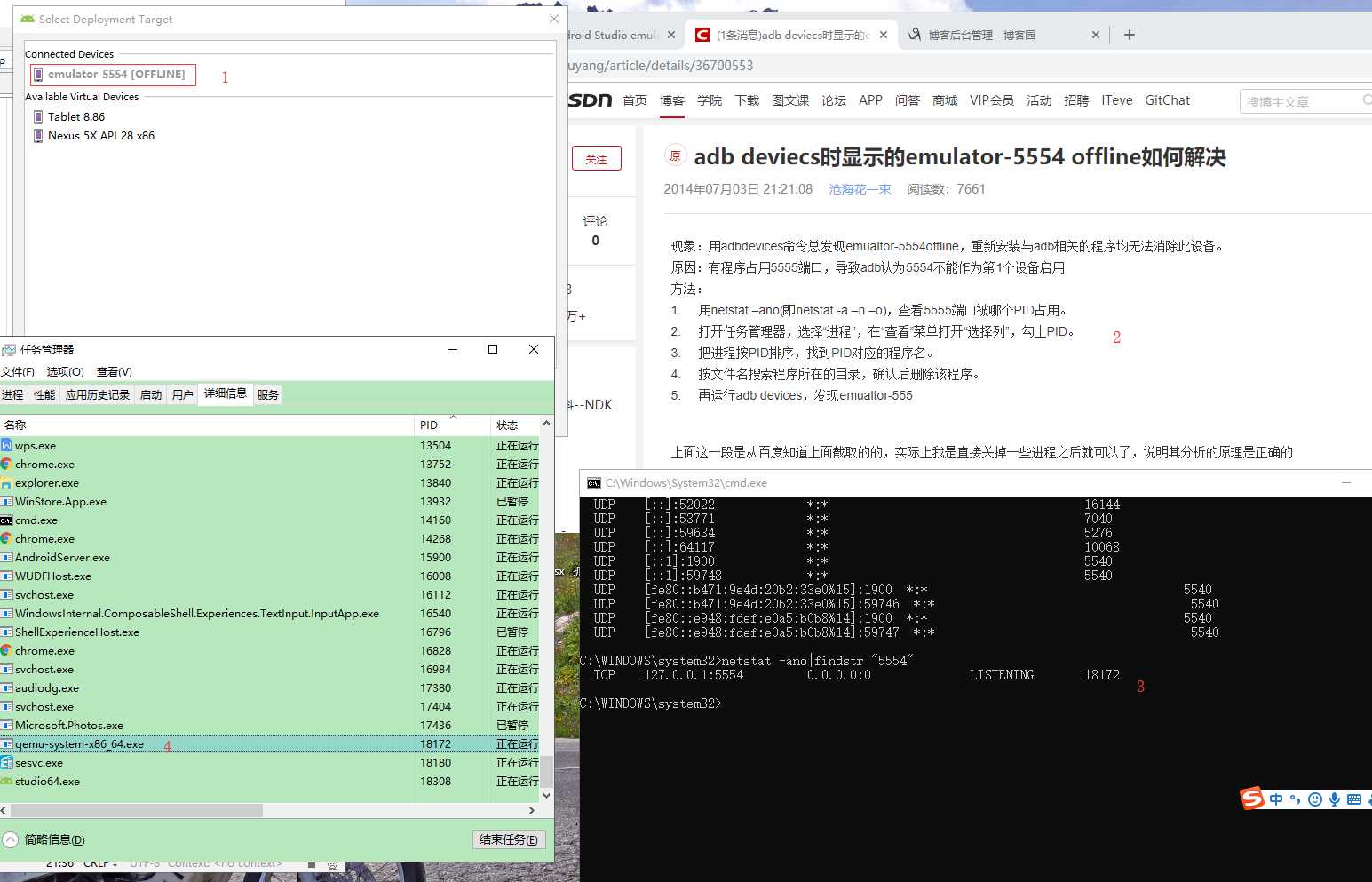1372x882 pixels.
Task: Toggle the Sogou punctuation mode icon
Action: [1296, 799]
